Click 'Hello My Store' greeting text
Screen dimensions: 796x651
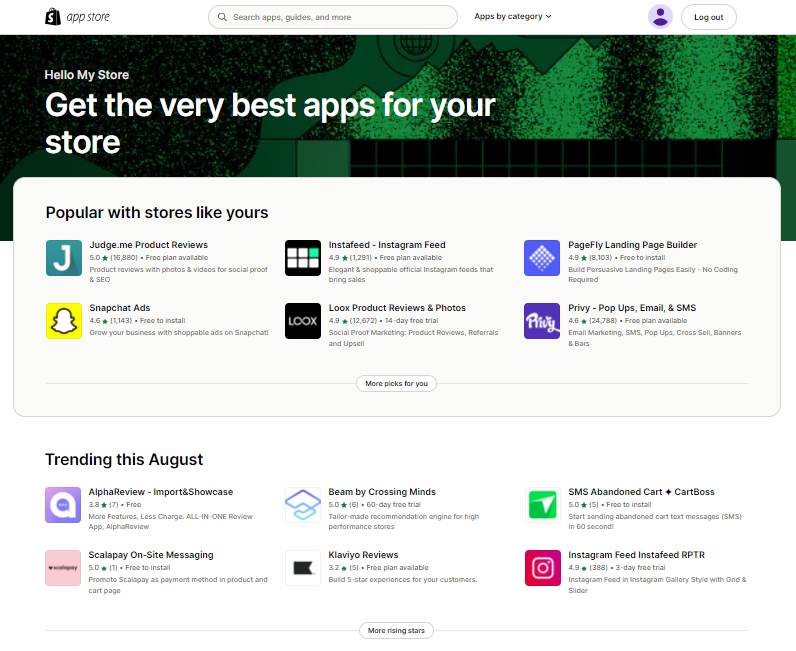[x=87, y=75]
